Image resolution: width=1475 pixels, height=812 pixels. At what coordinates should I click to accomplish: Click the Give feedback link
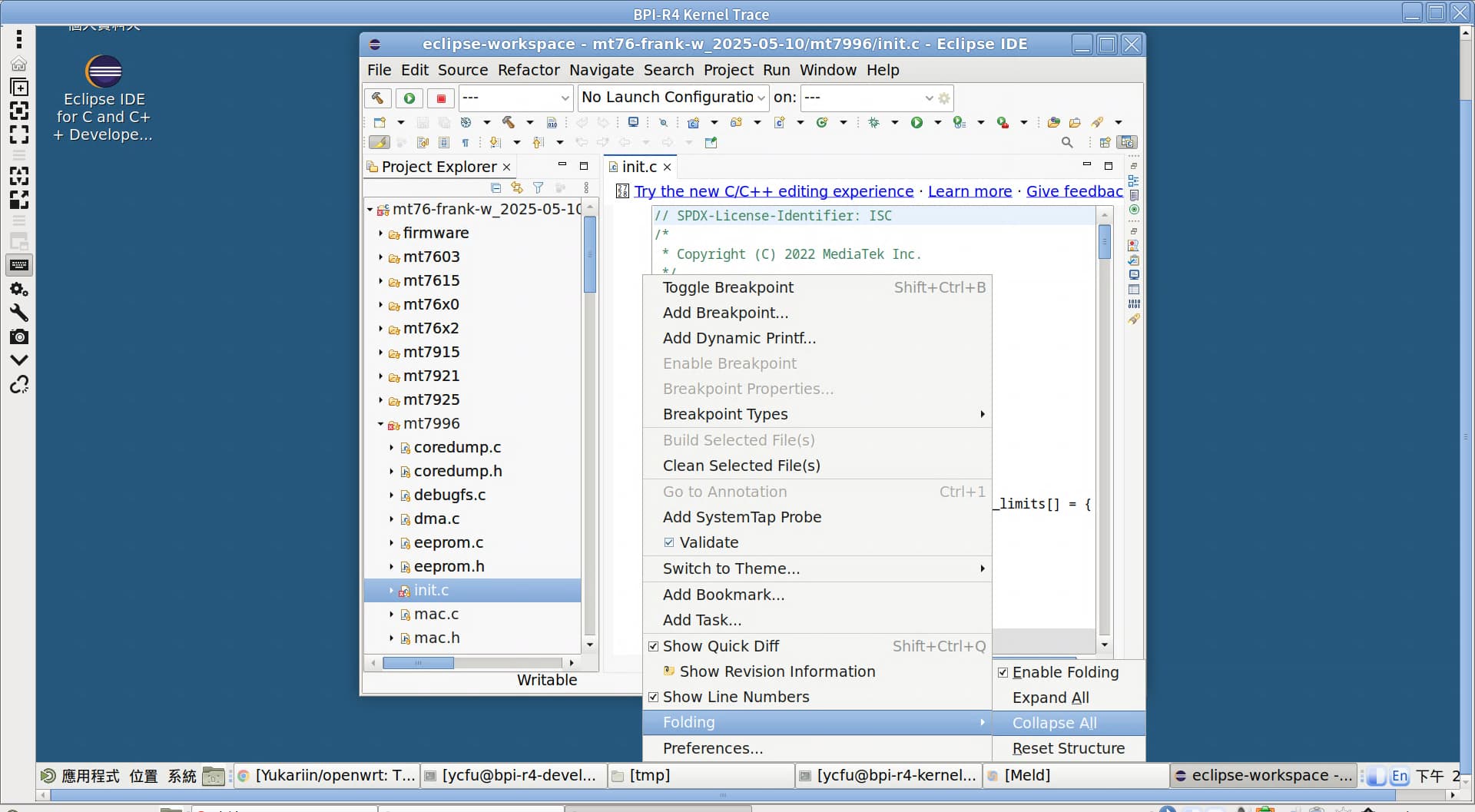coord(1074,191)
